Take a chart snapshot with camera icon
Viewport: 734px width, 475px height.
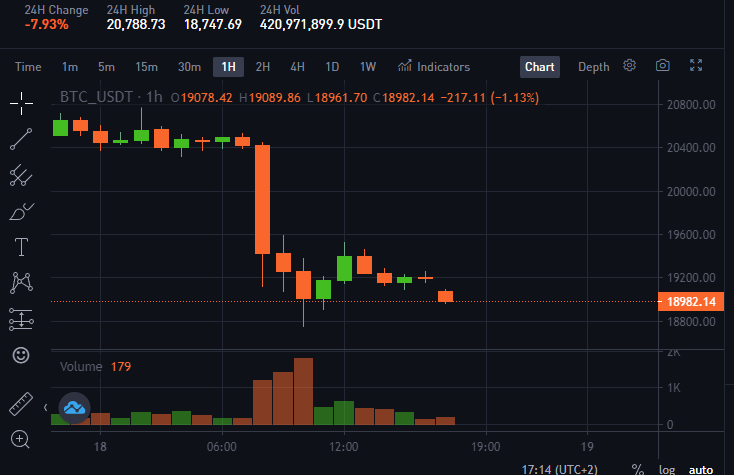coord(662,66)
